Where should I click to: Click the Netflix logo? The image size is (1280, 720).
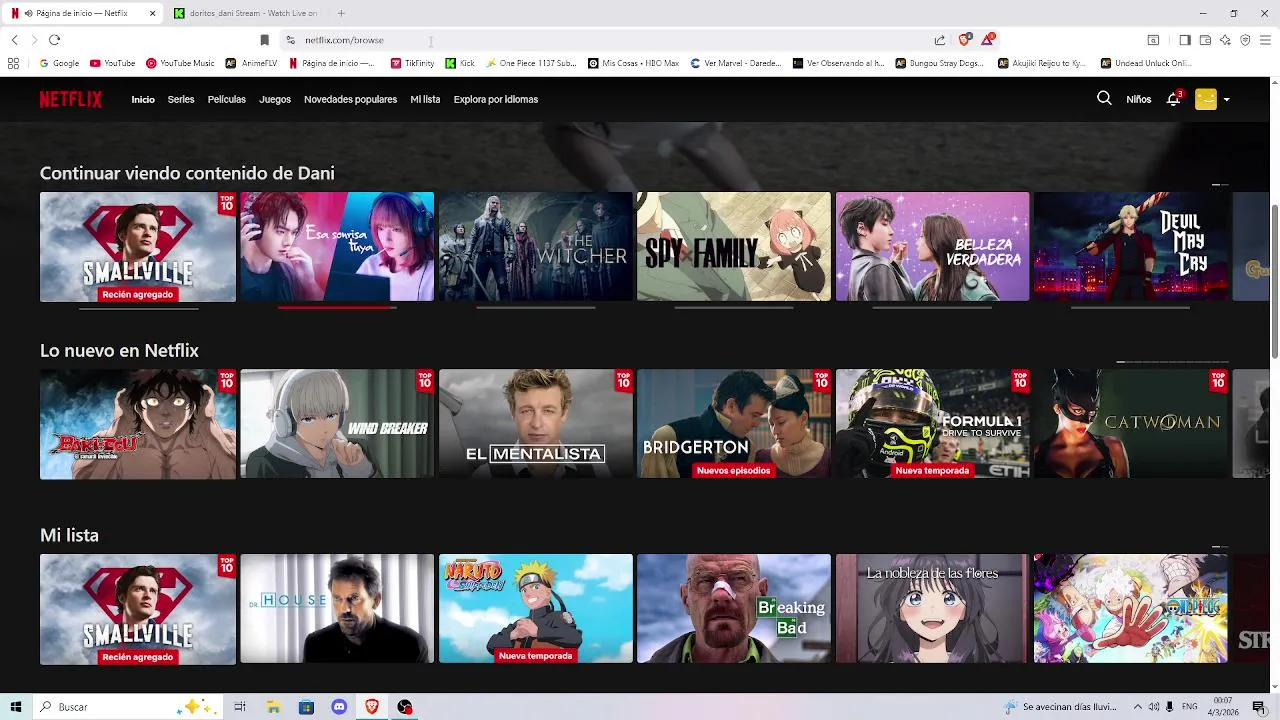coord(71,99)
